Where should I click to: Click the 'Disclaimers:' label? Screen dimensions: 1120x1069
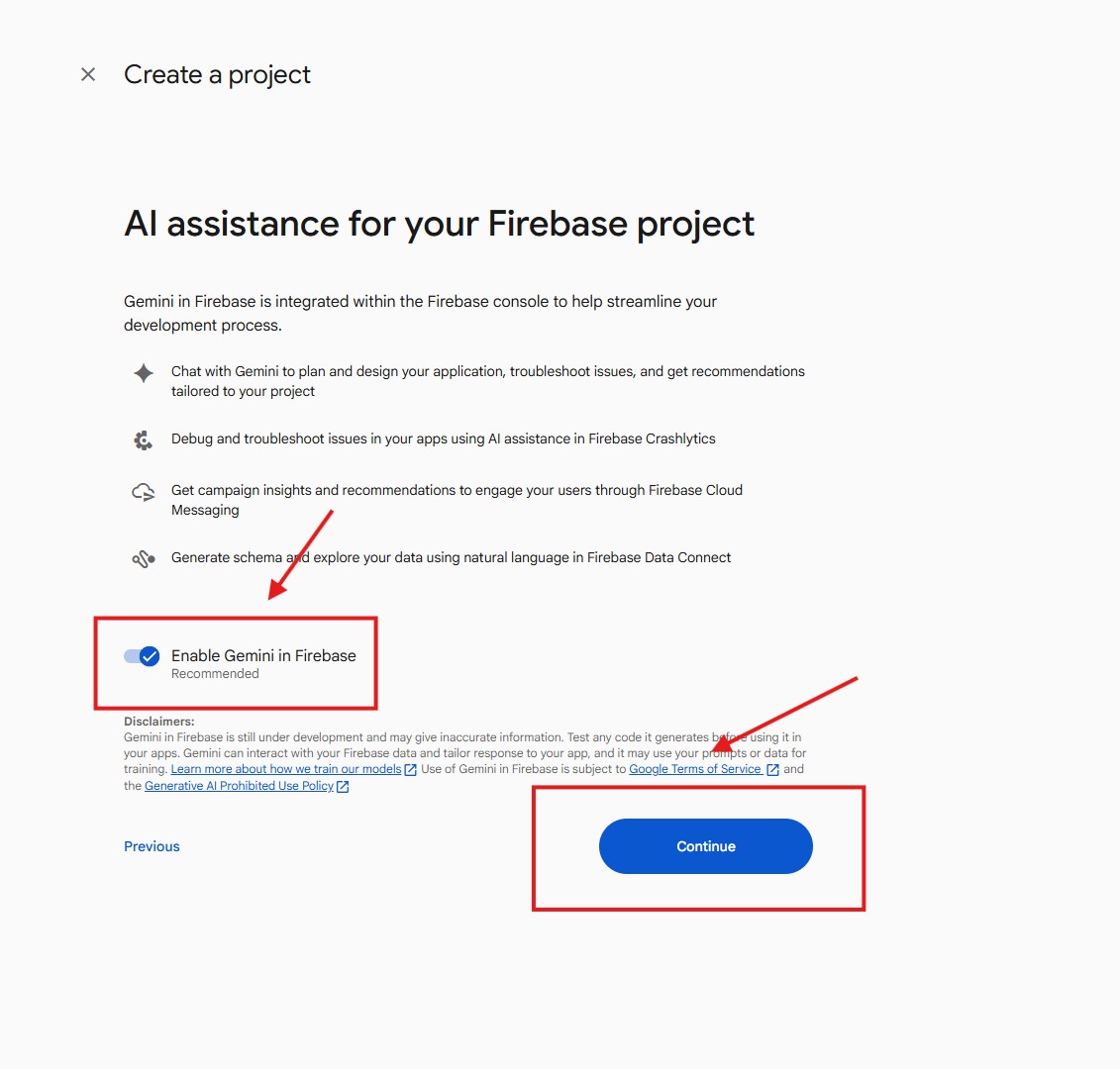tap(158, 722)
